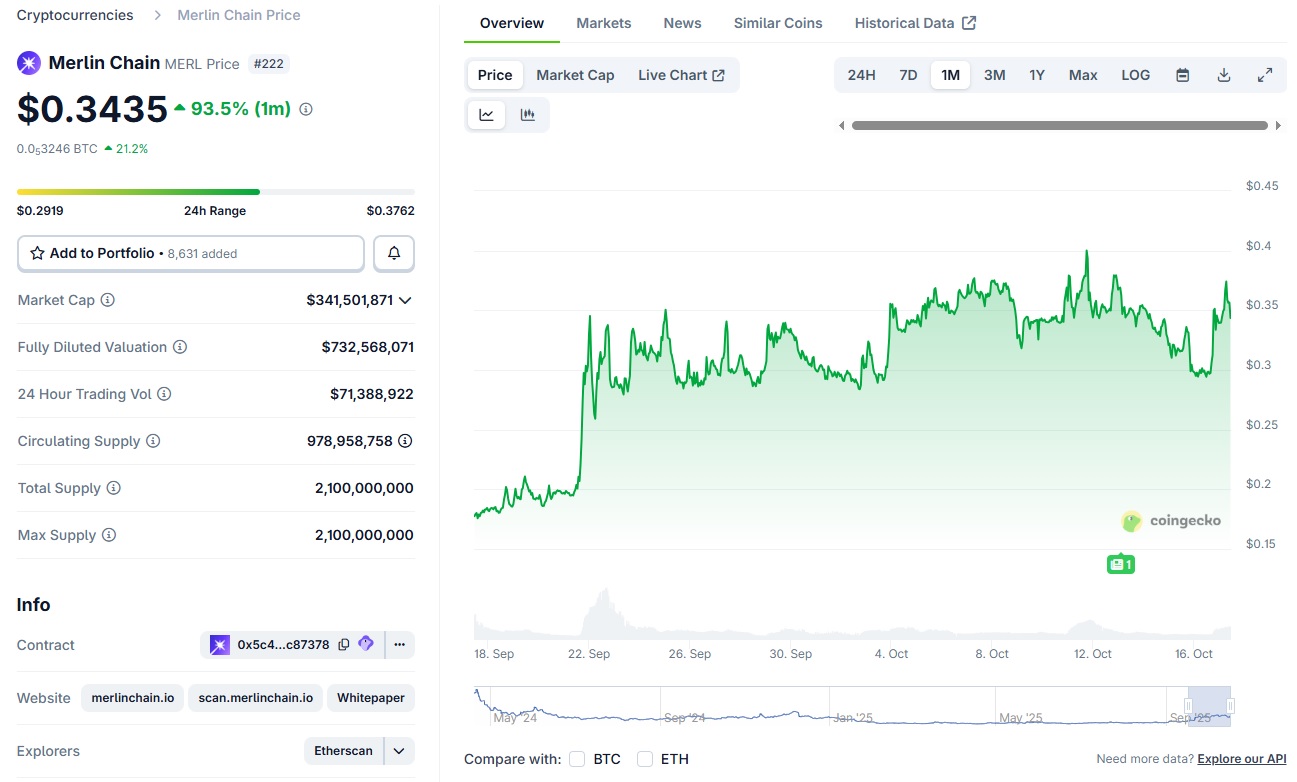The width and height of the screenshot is (1297, 782).
Task: Open the Markets tab
Action: point(604,23)
